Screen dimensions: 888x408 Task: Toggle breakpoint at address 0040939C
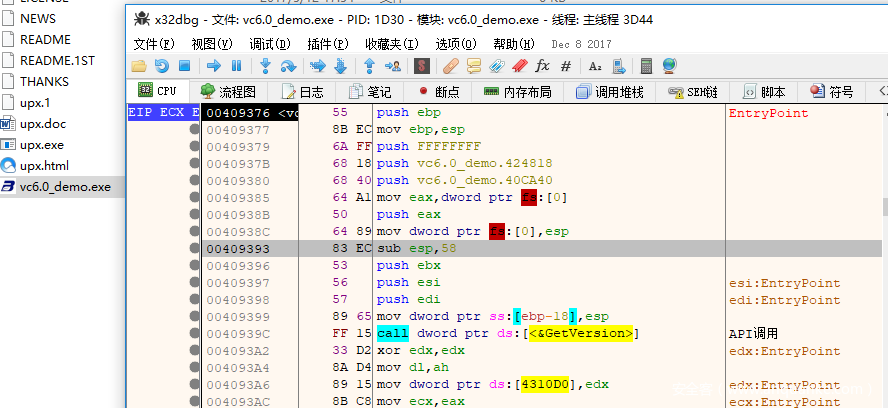(x=195, y=334)
